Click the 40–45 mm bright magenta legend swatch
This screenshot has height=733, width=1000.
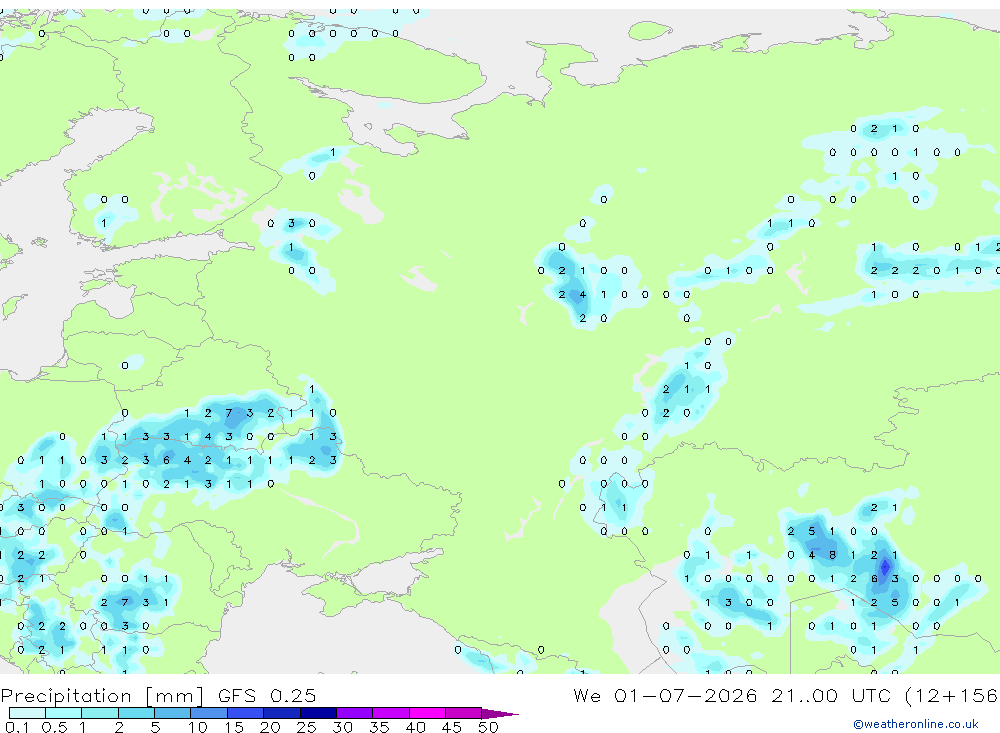427,713
